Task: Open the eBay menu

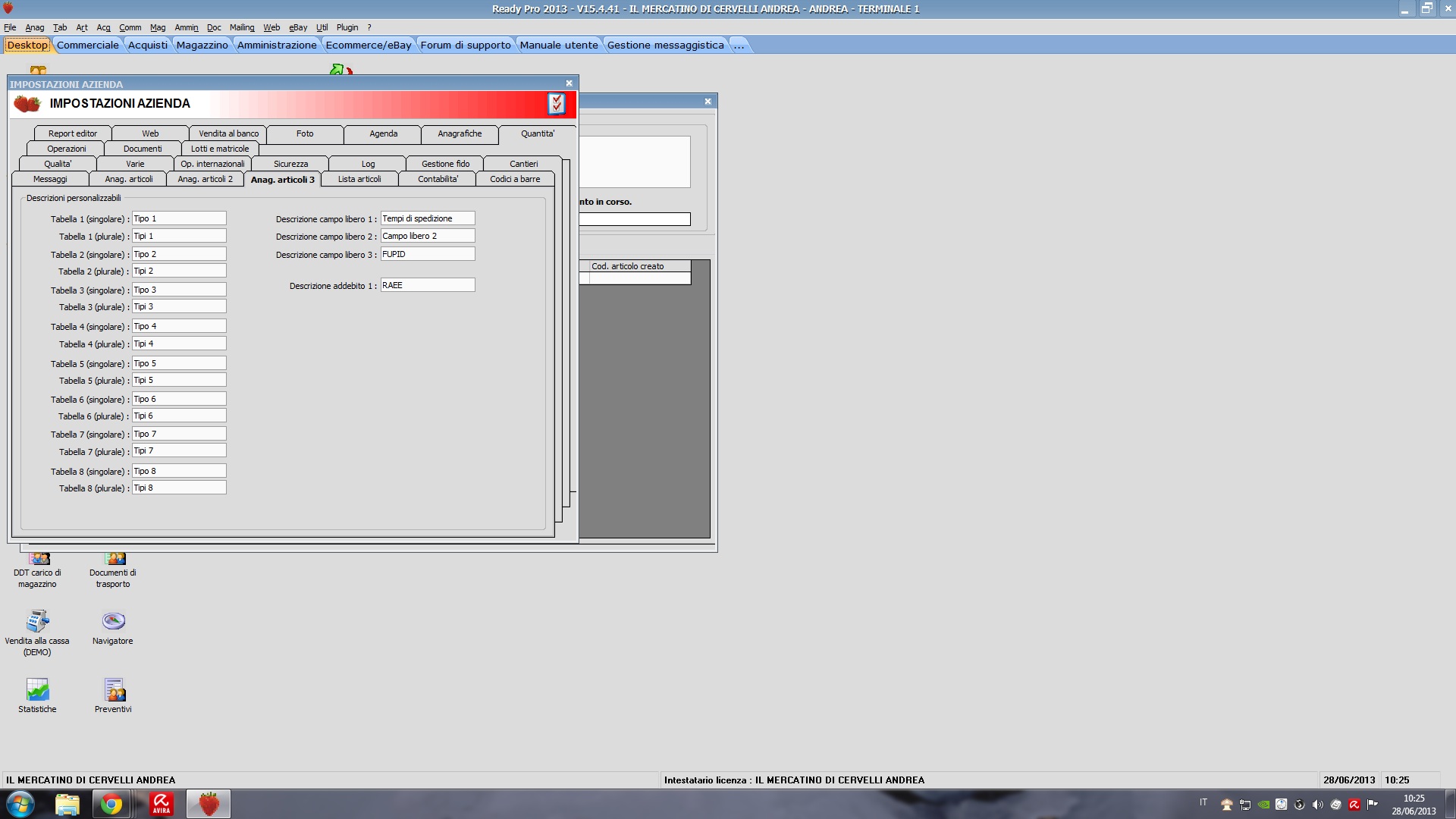Action: point(297,27)
